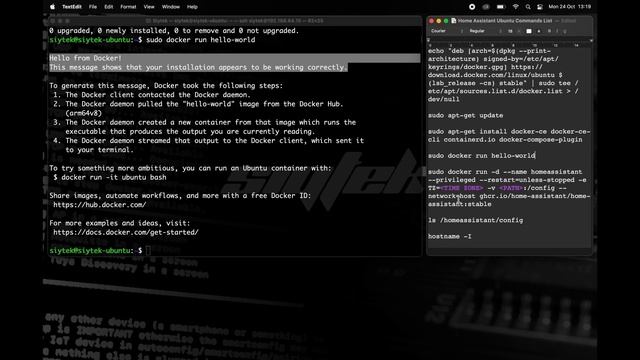The width and height of the screenshot is (640, 360).
Task: Open Spotlight search from menu bar
Action: click(528, 7)
